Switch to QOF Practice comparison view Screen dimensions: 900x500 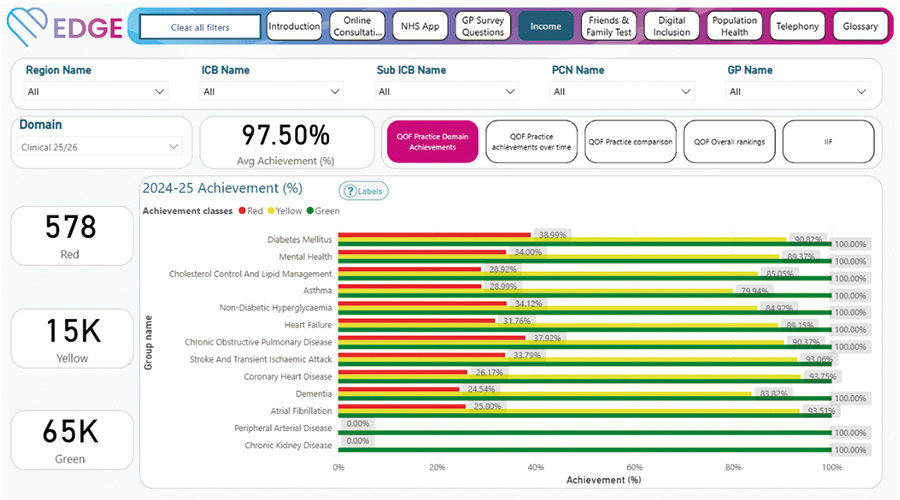[631, 142]
